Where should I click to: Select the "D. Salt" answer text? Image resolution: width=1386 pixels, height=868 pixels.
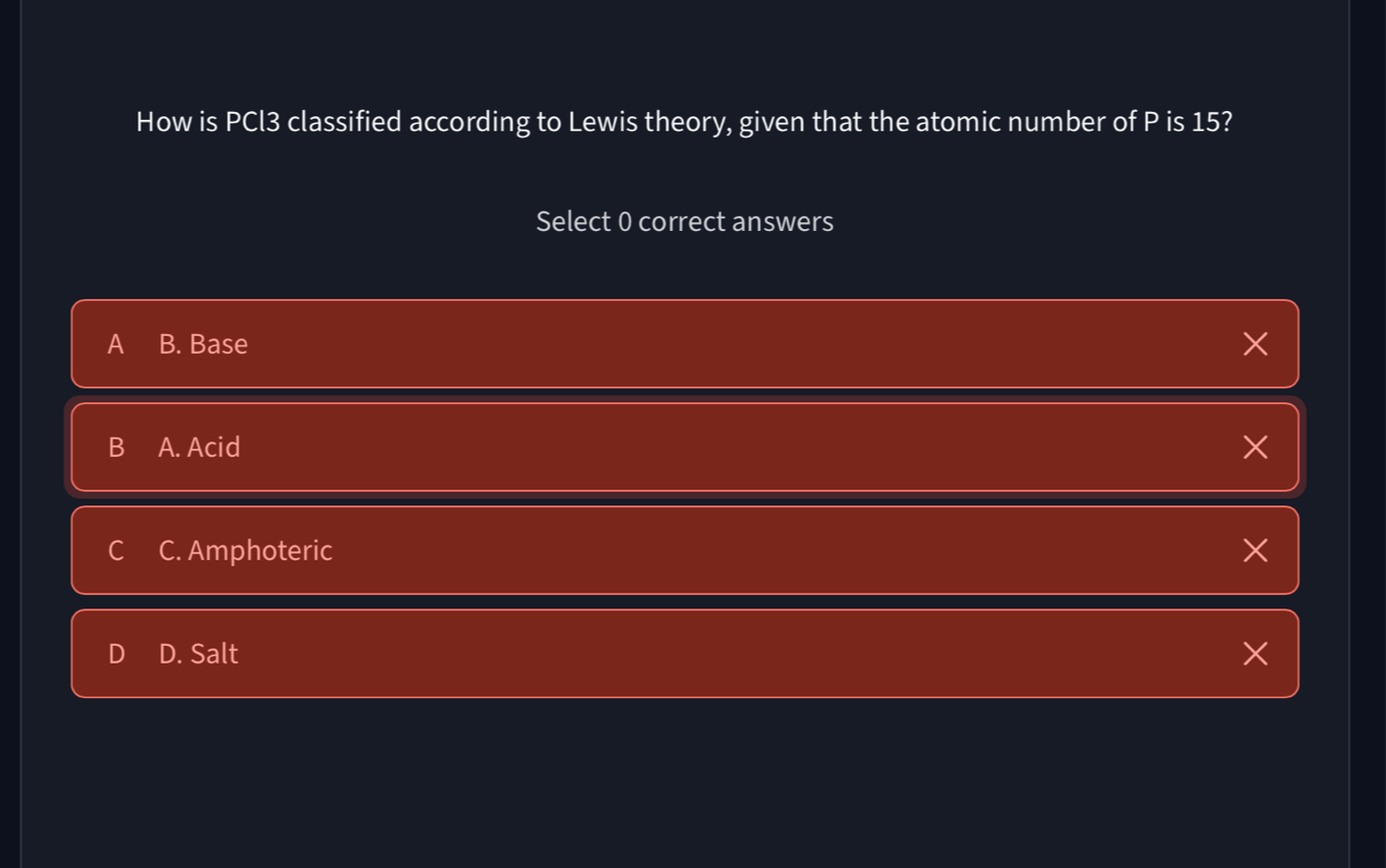pos(199,654)
